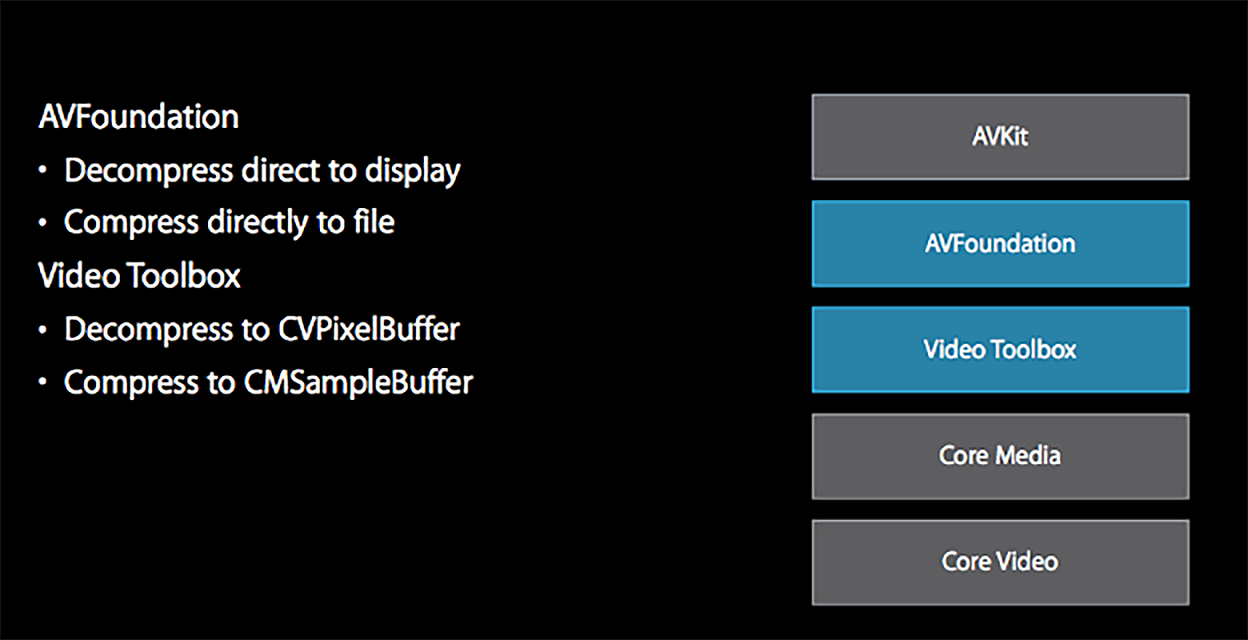Click the bullet dot before "Decompress direct to display"

[43, 172]
